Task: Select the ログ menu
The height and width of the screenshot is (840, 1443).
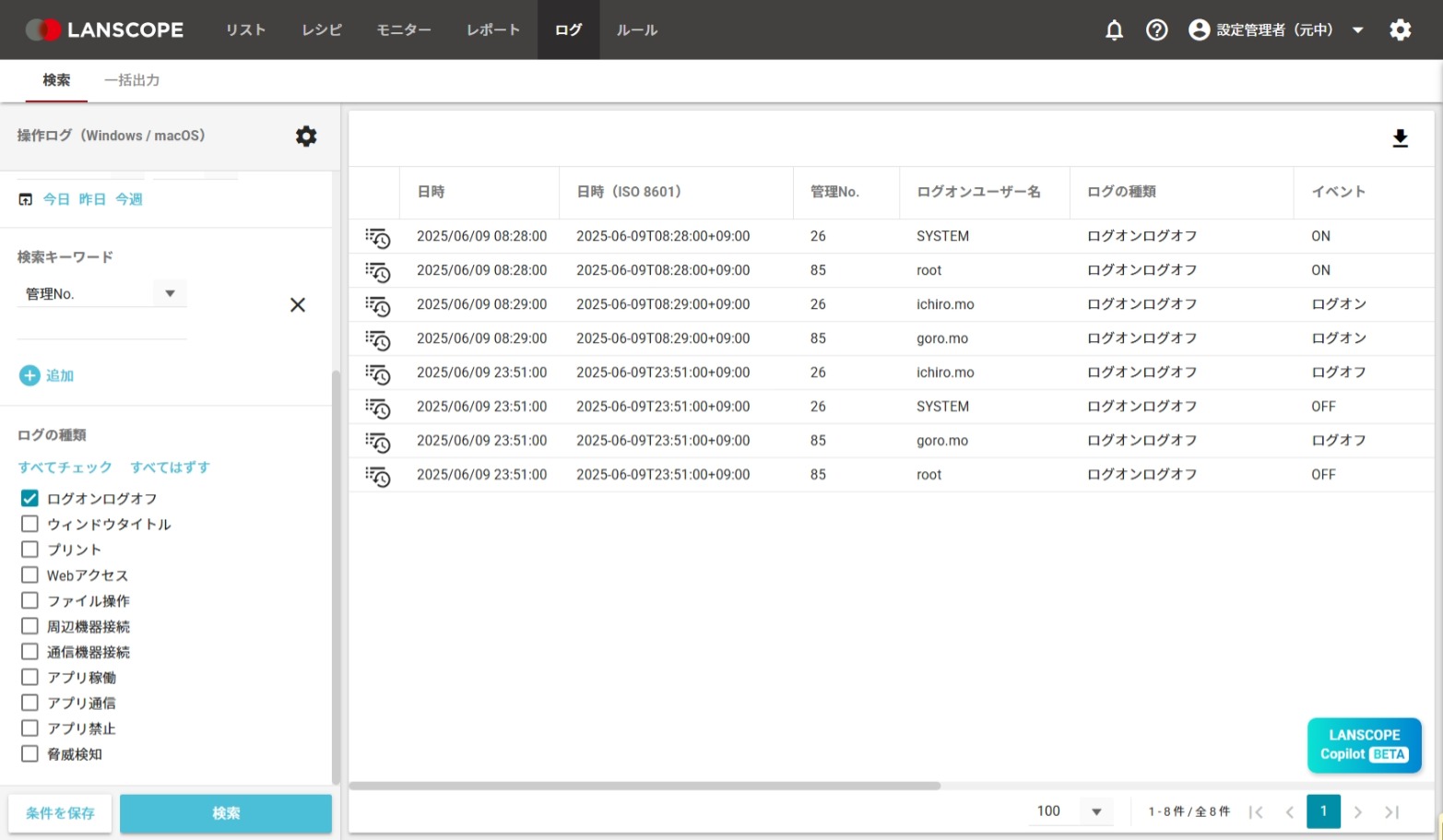Action: coord(568,30)
